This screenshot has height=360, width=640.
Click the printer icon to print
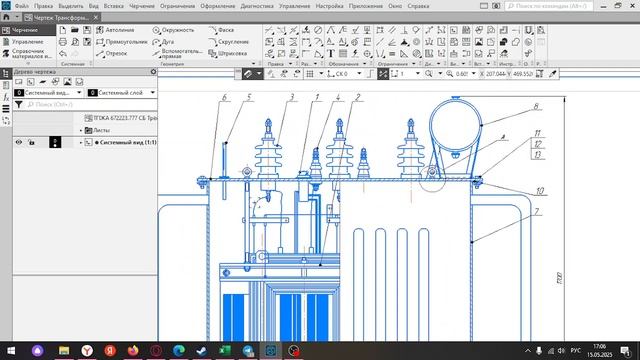62,42
